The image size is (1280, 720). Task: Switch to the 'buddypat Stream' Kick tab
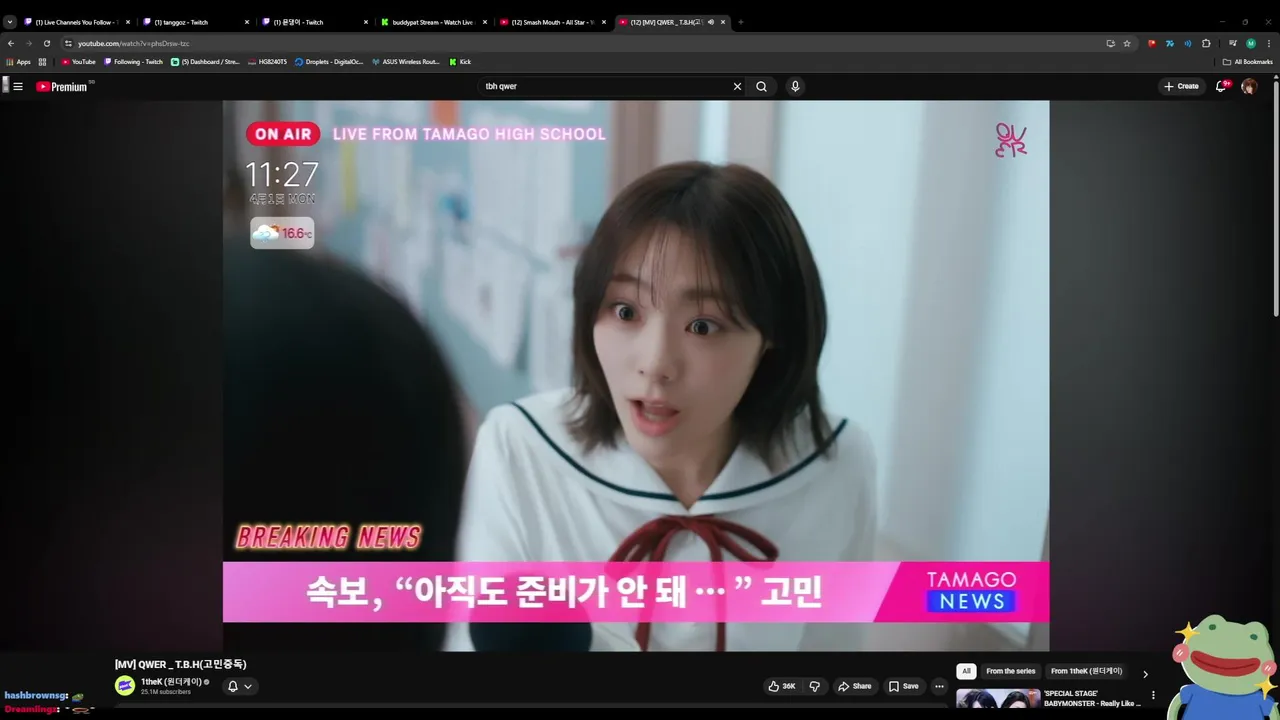(434, 22)
